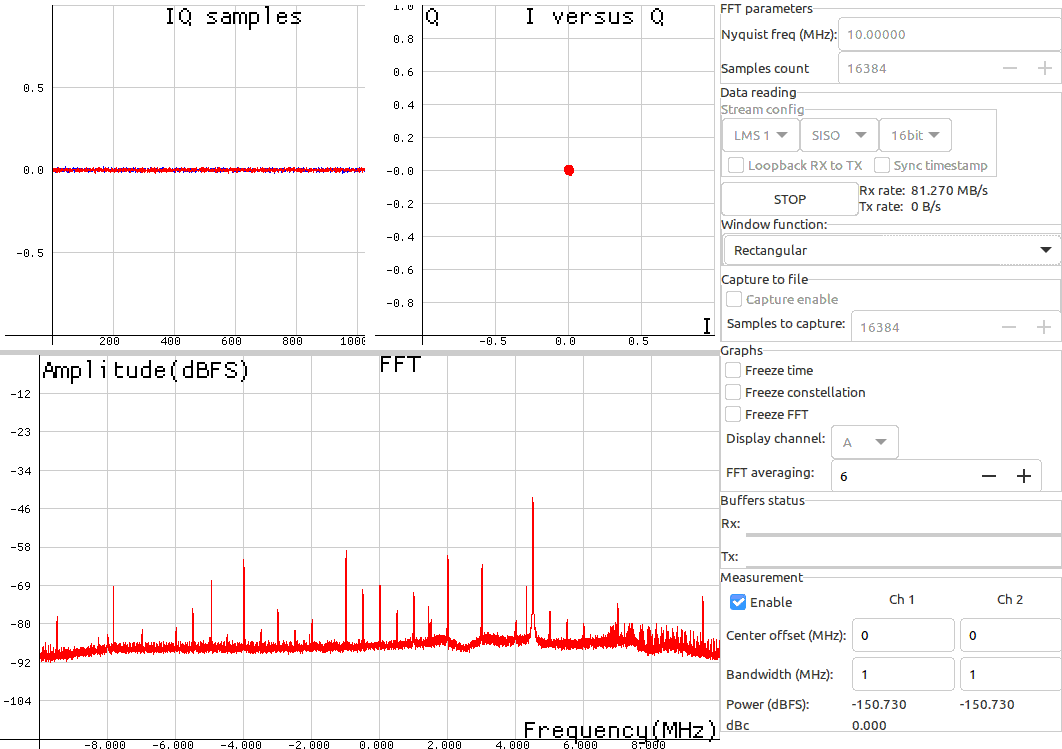
Task: Toggle Freeze constellation checkbox
Action: coord(734,392)
